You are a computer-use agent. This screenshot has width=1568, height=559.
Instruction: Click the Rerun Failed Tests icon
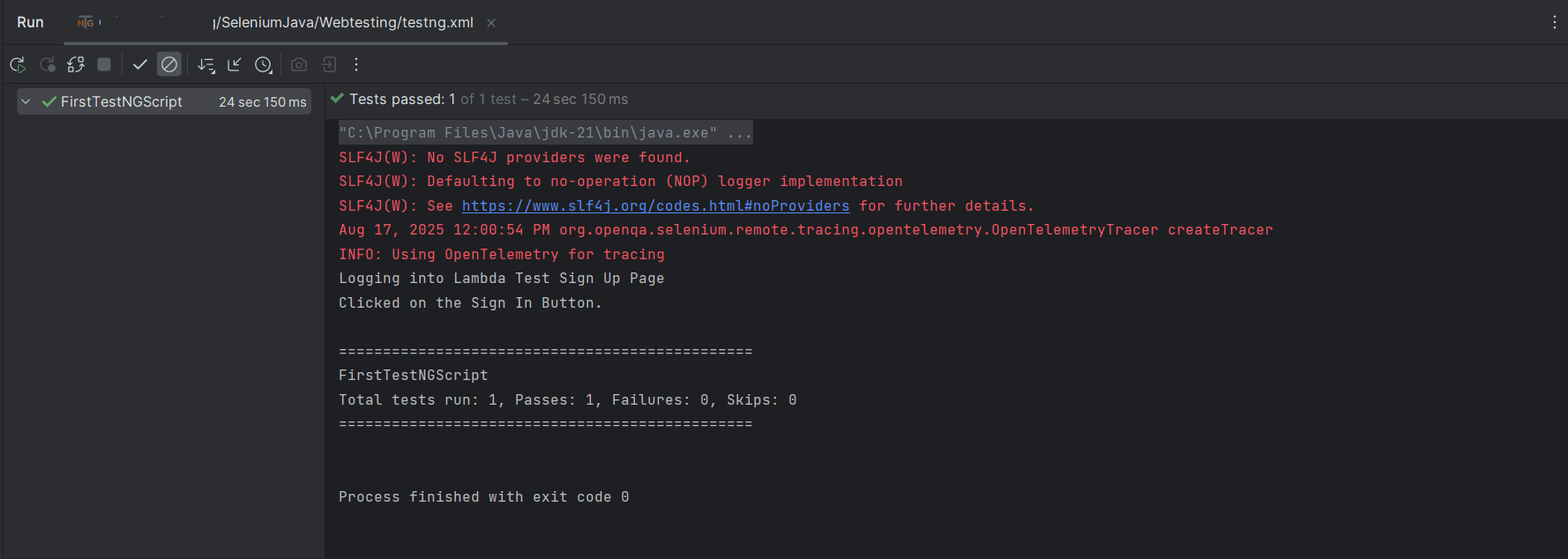pyautogui.click(x=48, y=64)
